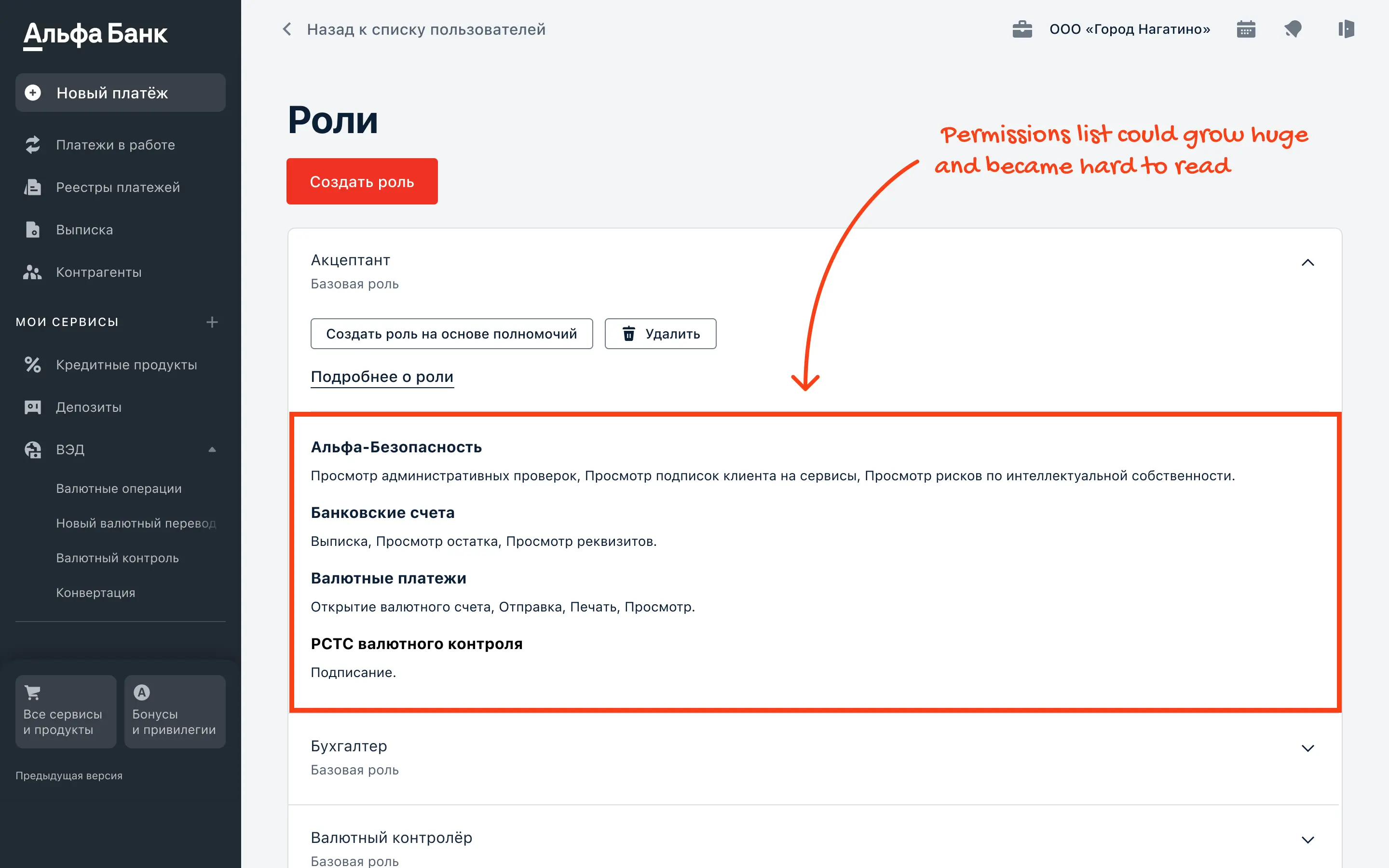The image size is (1389, 868).
Task: Open the Подробнее о роли link
Action: coord(381,377)
